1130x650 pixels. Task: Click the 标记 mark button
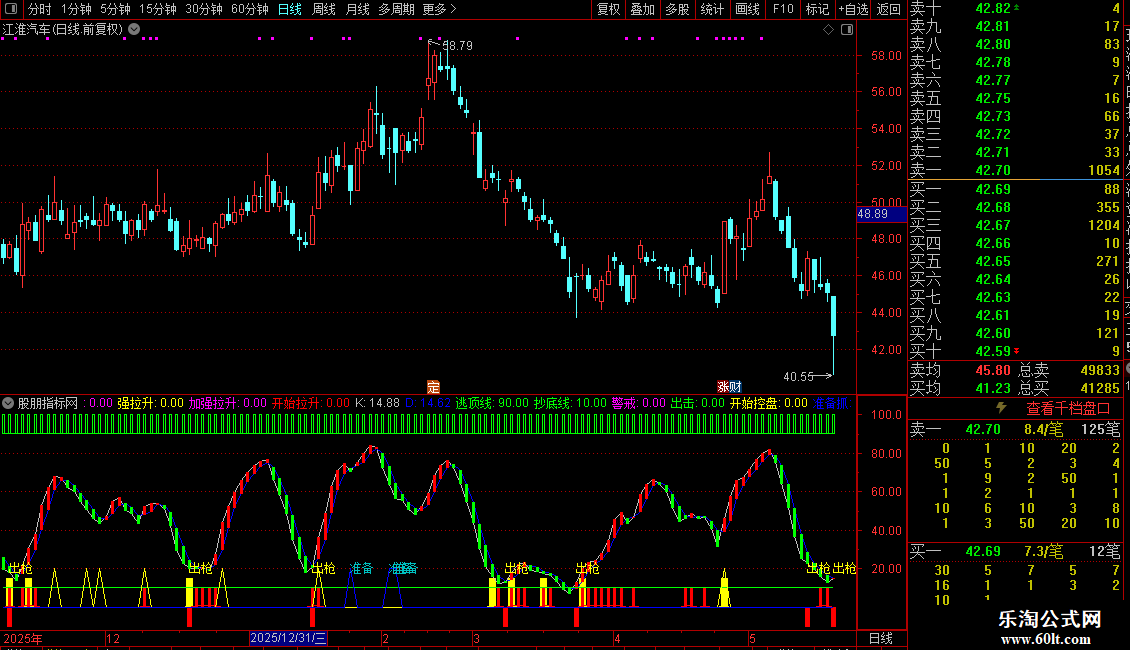817,9
